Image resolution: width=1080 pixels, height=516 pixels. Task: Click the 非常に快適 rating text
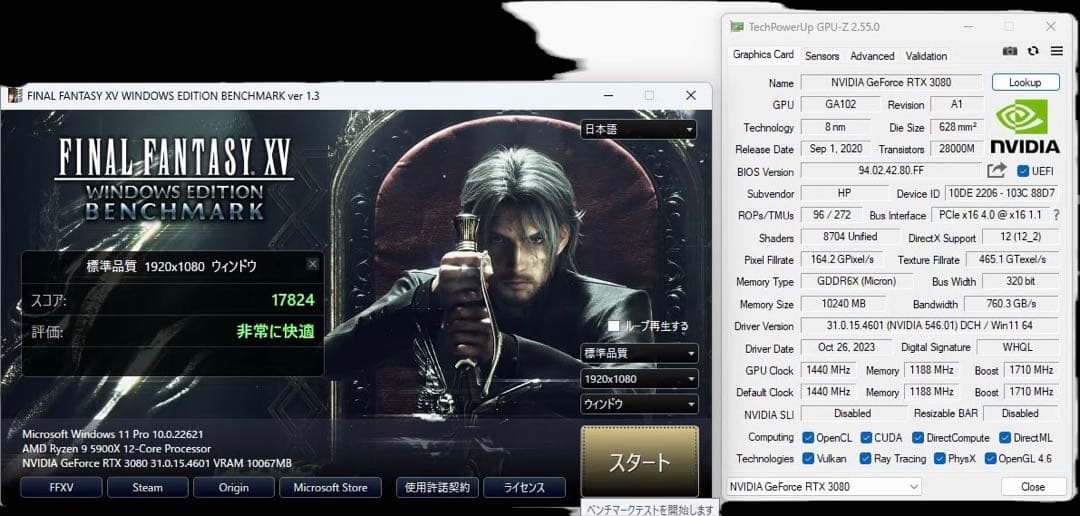click(276, 331)
